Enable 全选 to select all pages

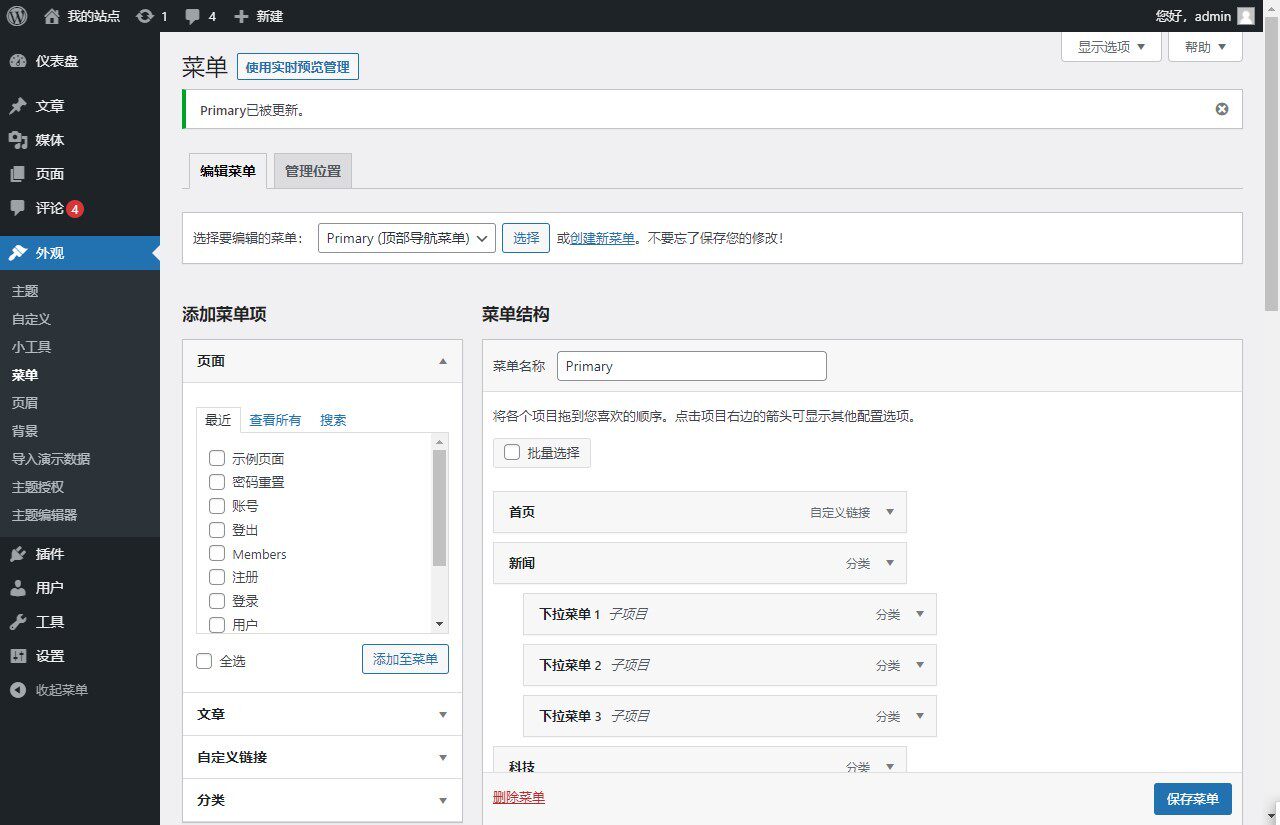205,660
